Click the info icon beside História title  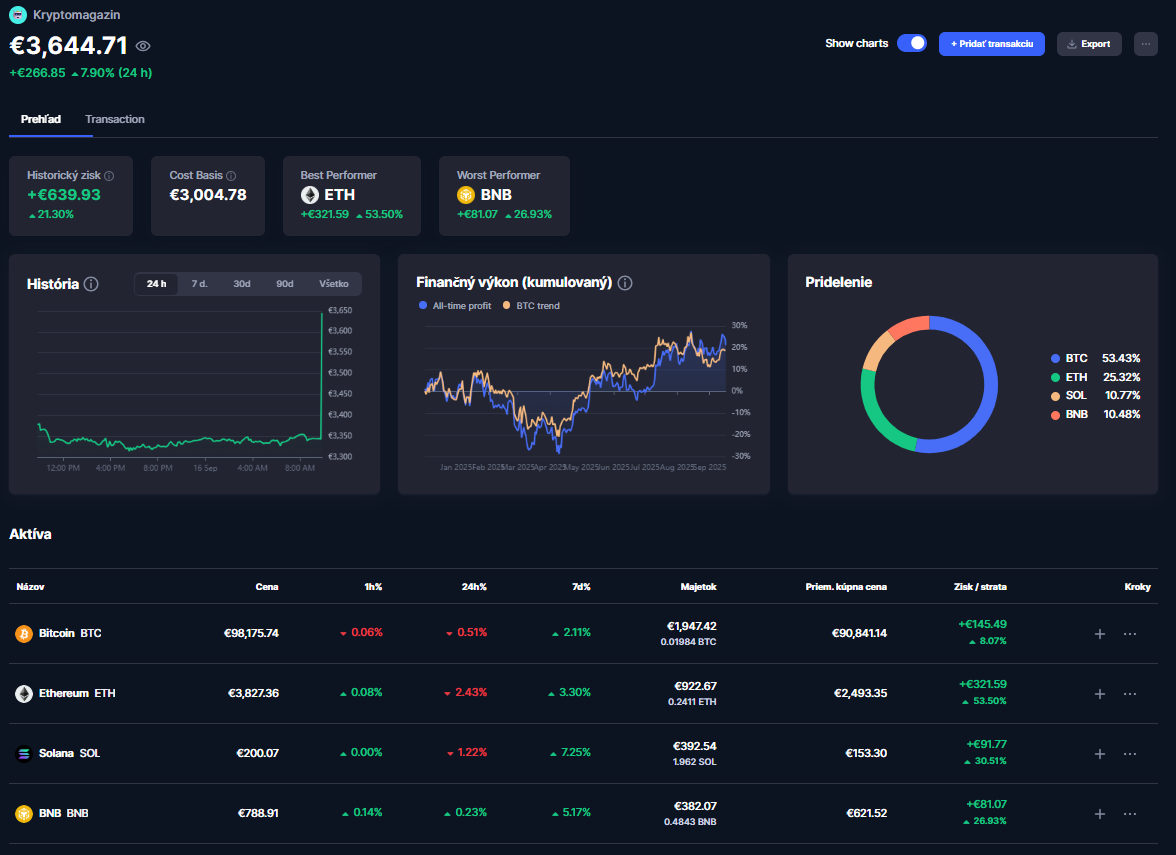click(91, 284)
